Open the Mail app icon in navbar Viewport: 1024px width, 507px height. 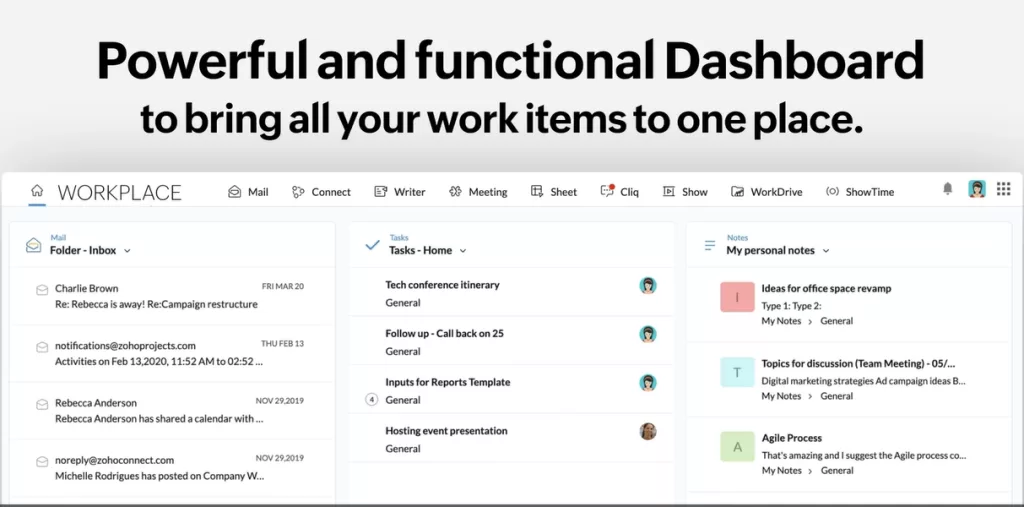click(x=234, y=191)
